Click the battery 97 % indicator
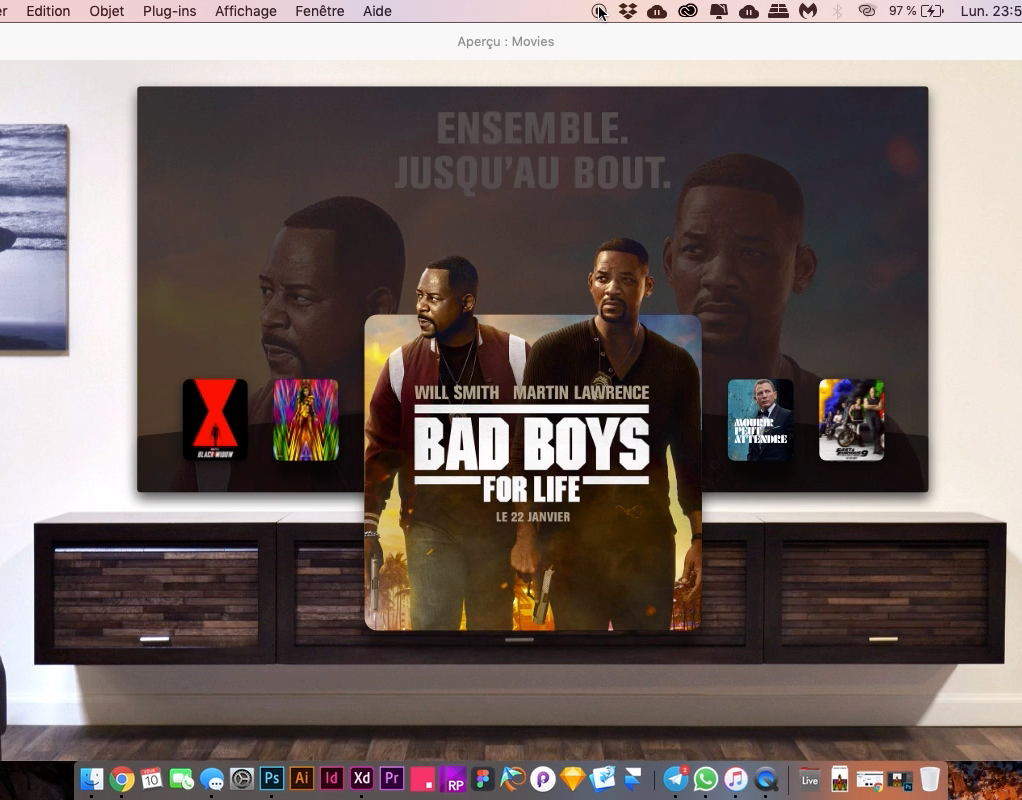The width and height of the screenshot is (1022, 800). click(916, 11)
